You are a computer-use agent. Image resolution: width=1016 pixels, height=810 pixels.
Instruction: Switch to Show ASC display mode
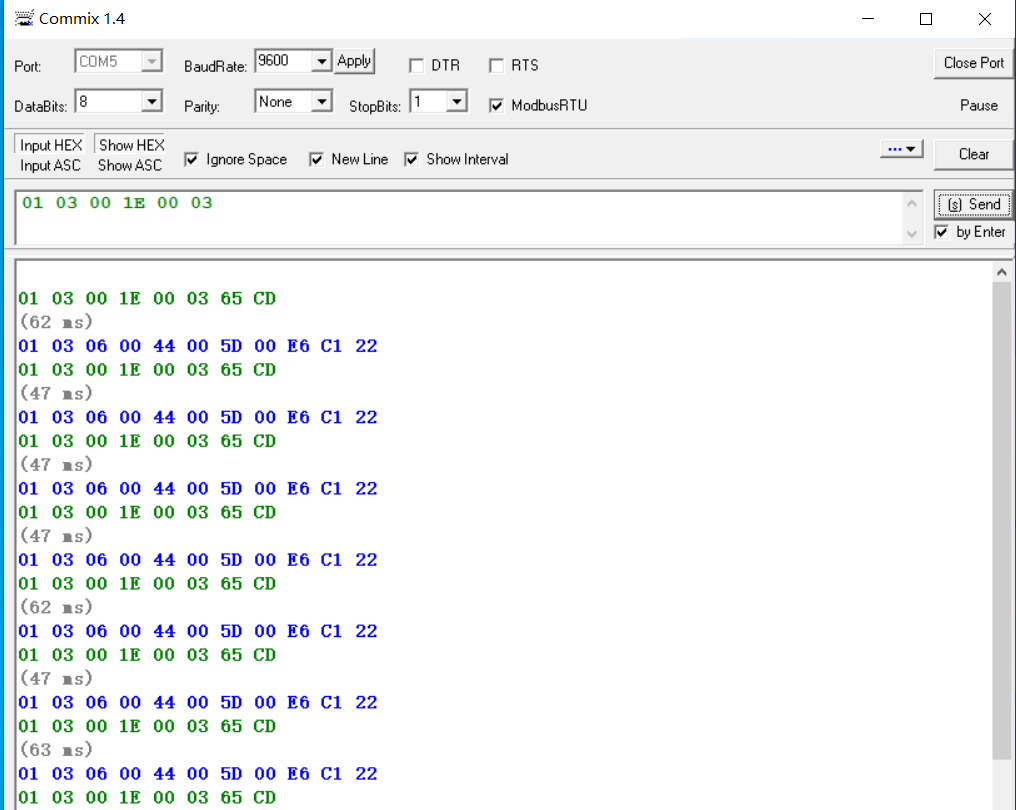130,166
